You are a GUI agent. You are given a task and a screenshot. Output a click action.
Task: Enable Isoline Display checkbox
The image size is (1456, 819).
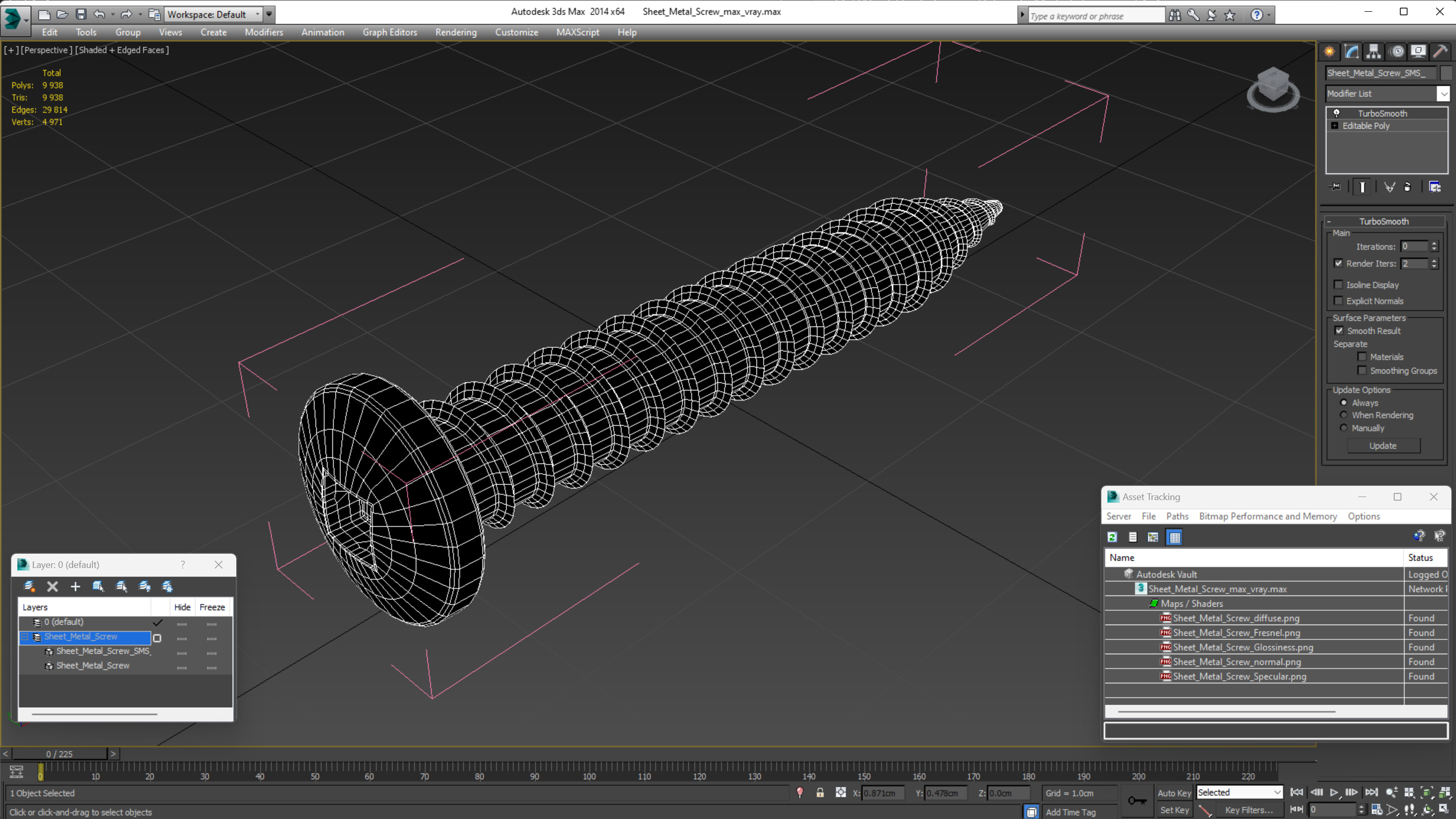(1338, 284)
